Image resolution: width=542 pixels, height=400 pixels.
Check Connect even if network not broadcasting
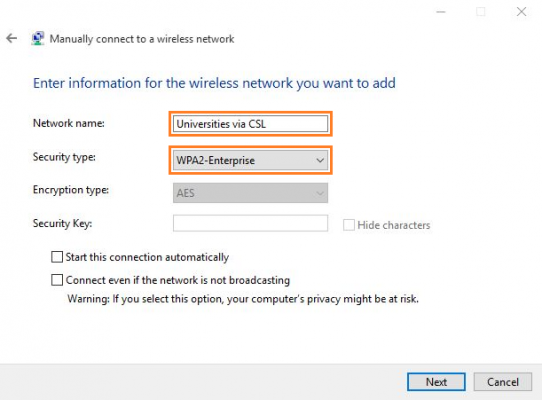pos(57,280)
